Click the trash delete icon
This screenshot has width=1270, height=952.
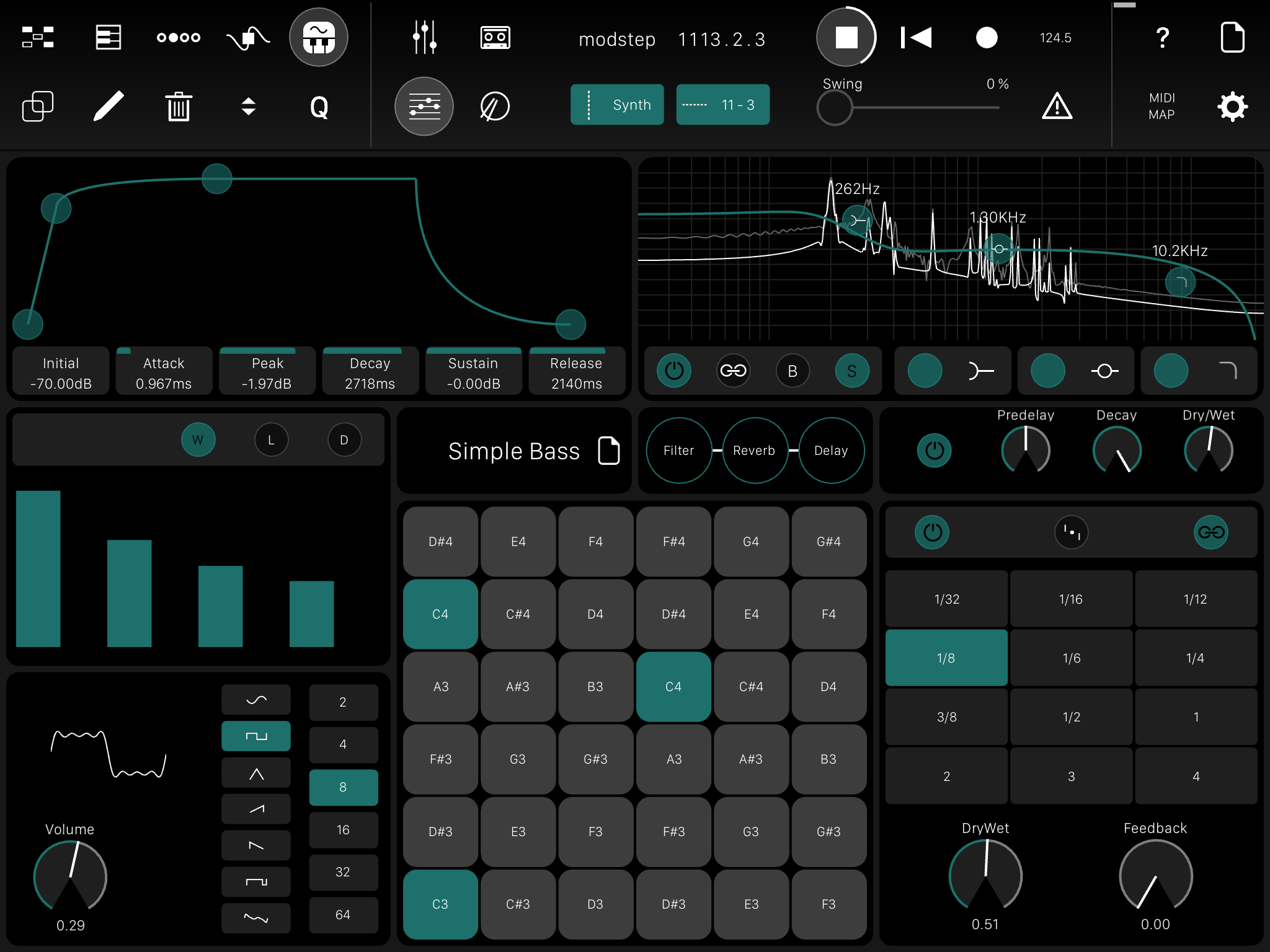[x=179, y=107]
